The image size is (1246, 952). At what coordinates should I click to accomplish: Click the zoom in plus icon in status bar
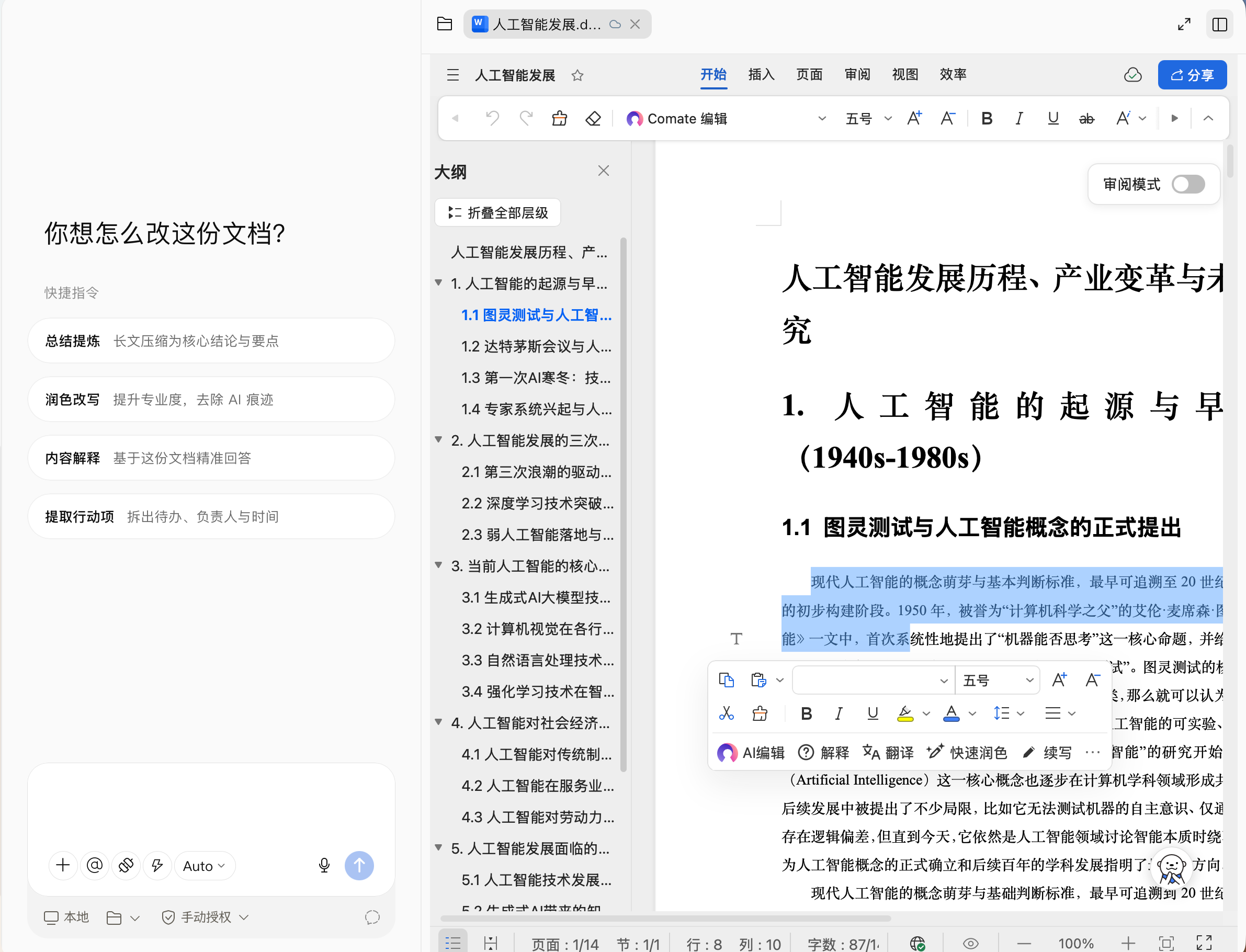1128,943
